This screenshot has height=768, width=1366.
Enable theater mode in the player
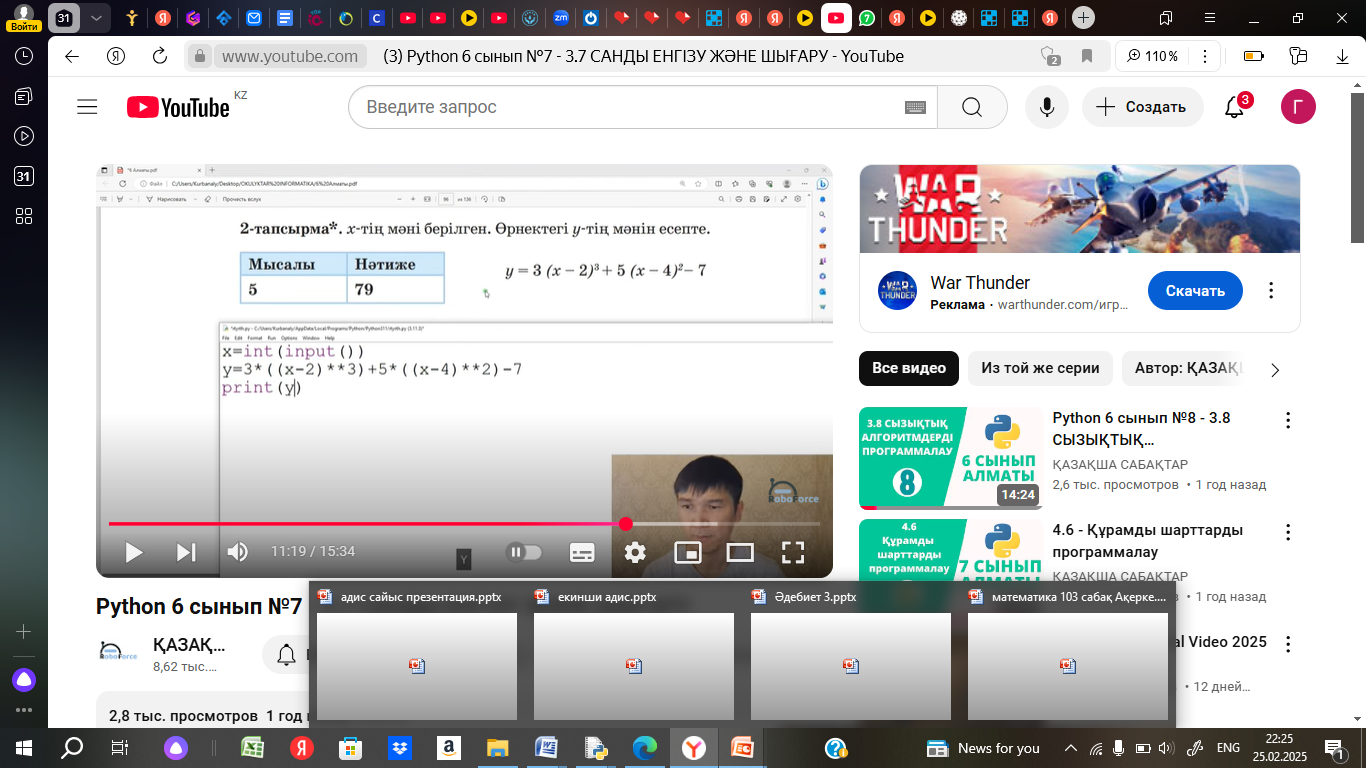click(x=740, y=552)
